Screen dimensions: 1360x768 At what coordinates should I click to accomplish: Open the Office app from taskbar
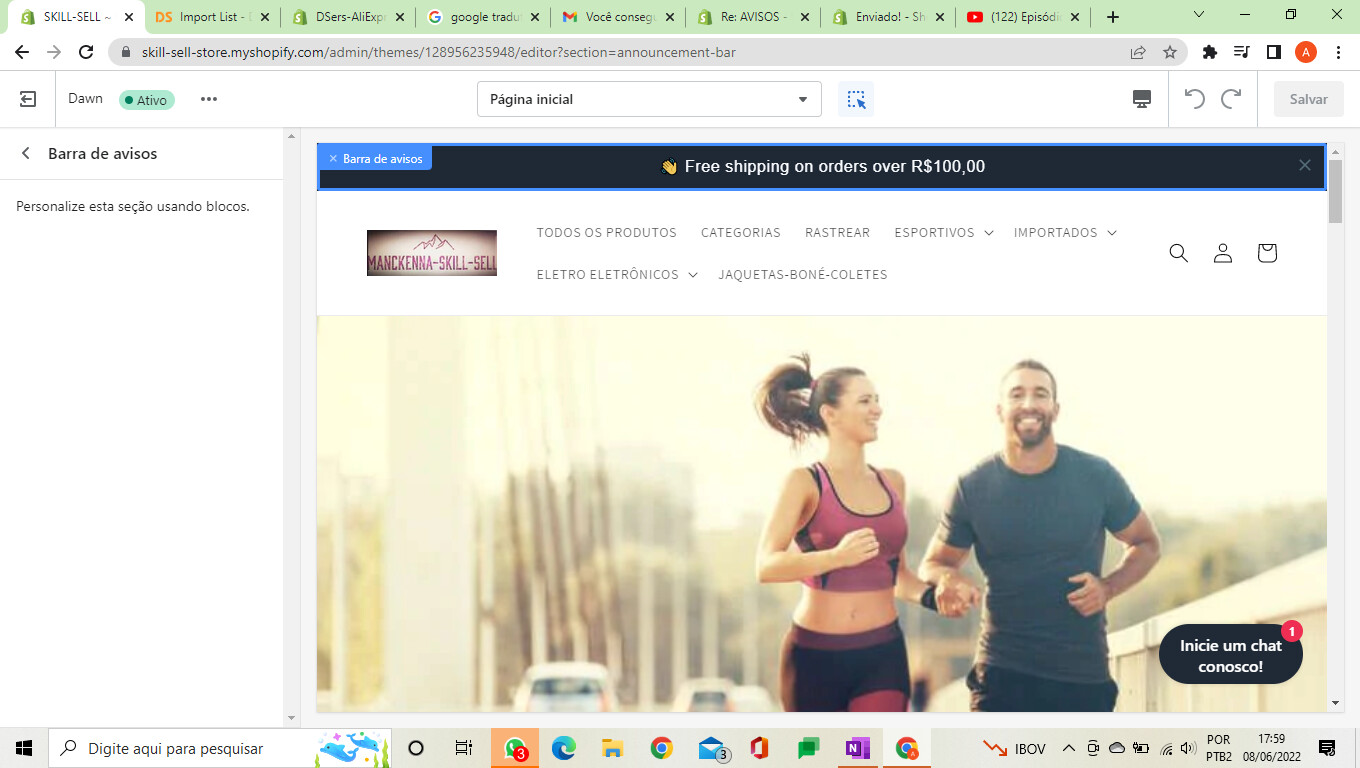point(759,748)
